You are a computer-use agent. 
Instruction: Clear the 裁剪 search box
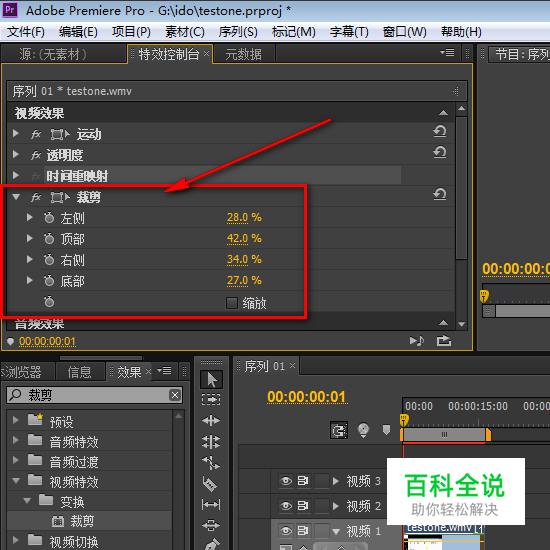[x=175, y=395]
